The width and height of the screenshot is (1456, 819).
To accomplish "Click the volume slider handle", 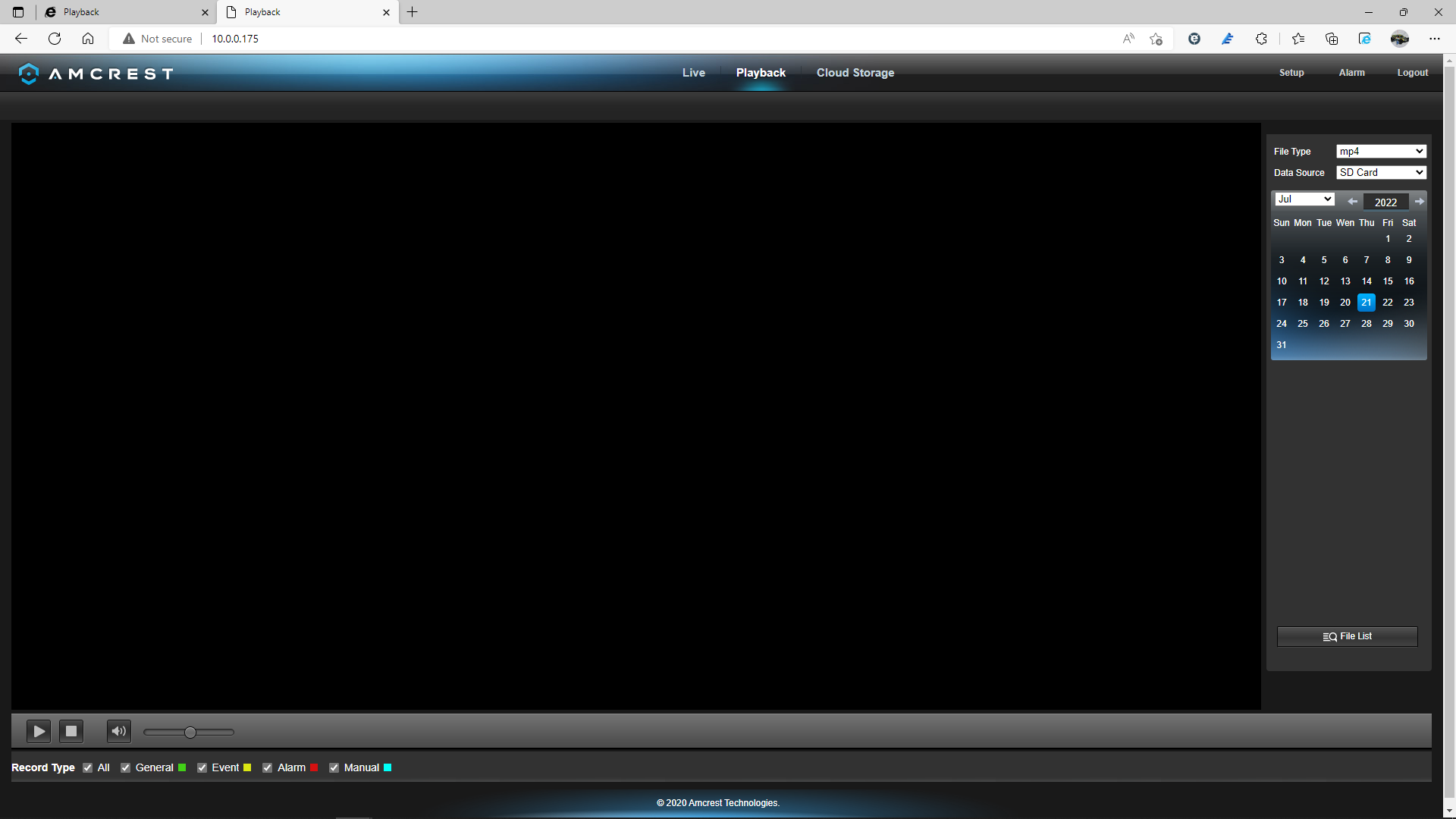I will [190, 732].
